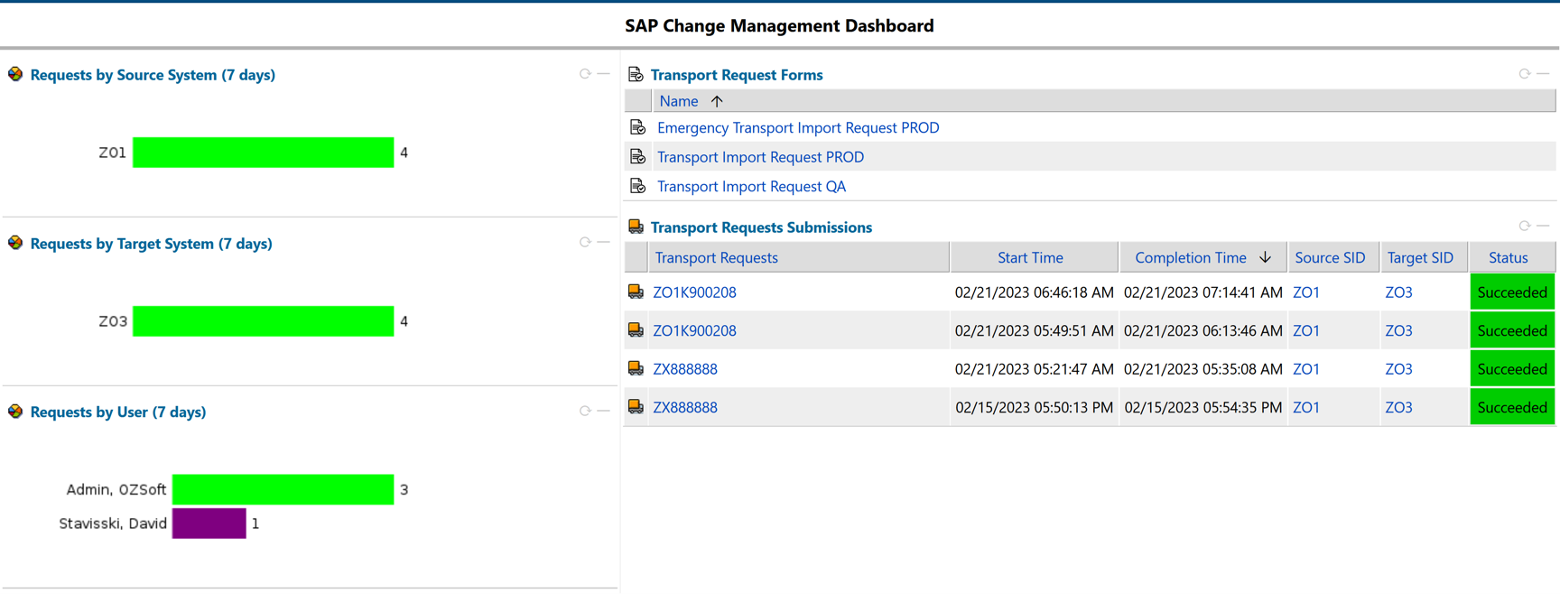Collapse the Requests by User panel
The width and height of the screenshot is (1560, 596).
(603, 410)
